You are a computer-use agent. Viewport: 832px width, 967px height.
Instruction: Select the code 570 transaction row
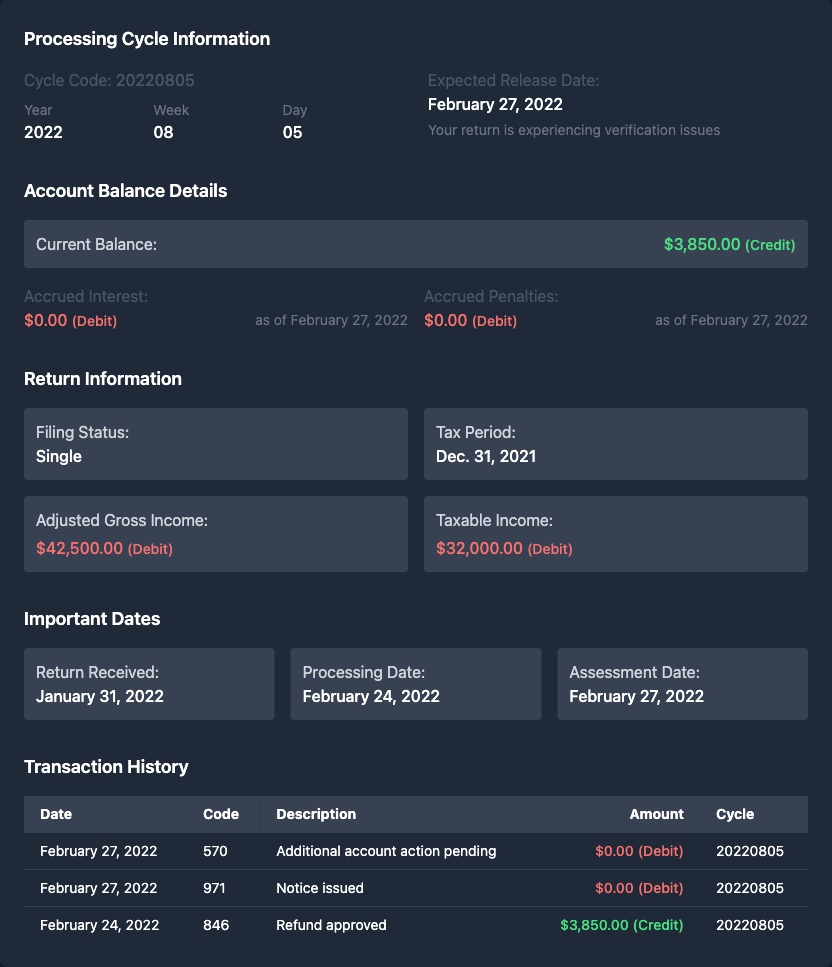click(x=415, y=851)
